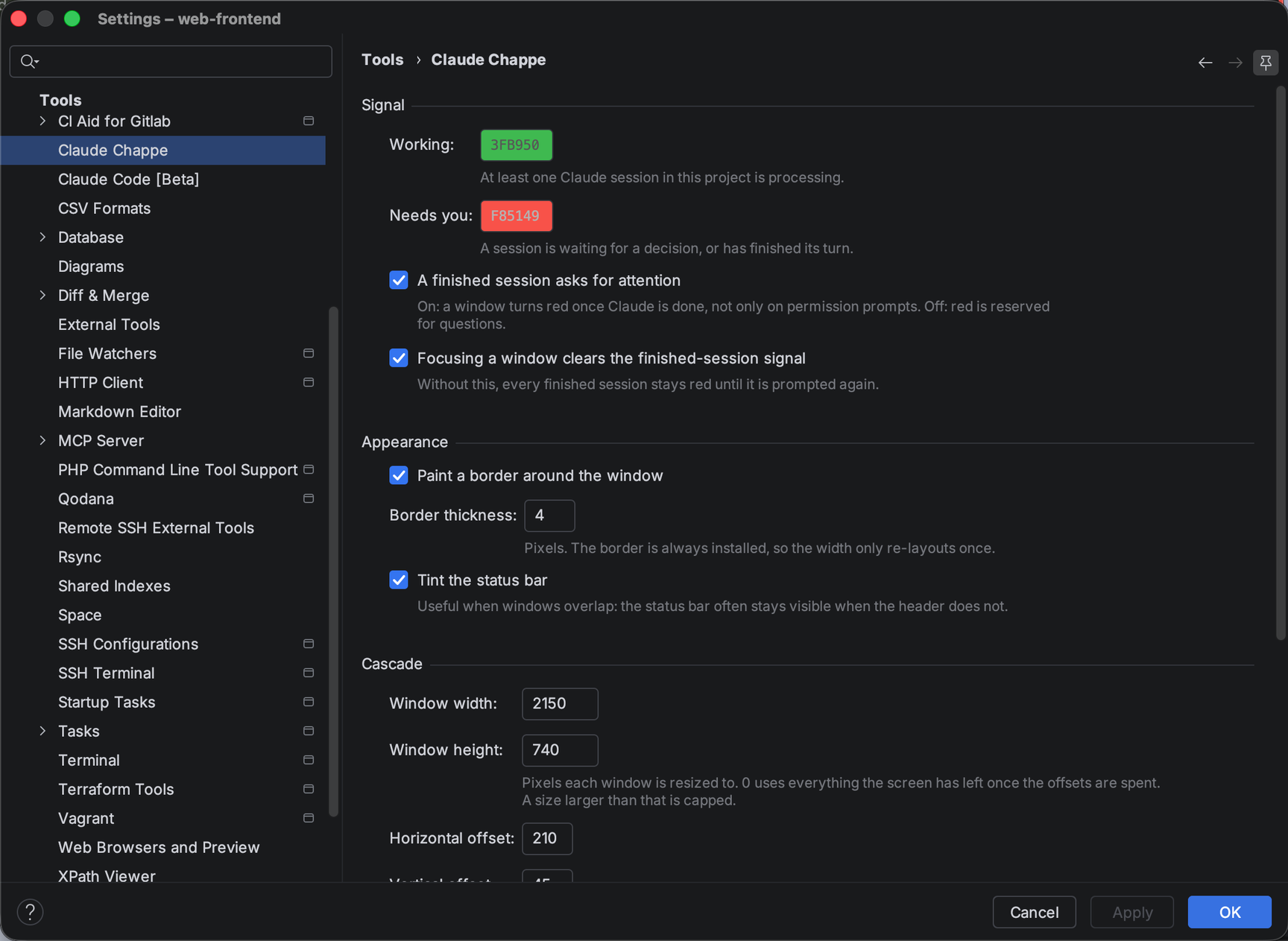This screenshot has height=941, width=1288.
Task: Select Remote SSH External Tools
Action: tap(156, 527)
